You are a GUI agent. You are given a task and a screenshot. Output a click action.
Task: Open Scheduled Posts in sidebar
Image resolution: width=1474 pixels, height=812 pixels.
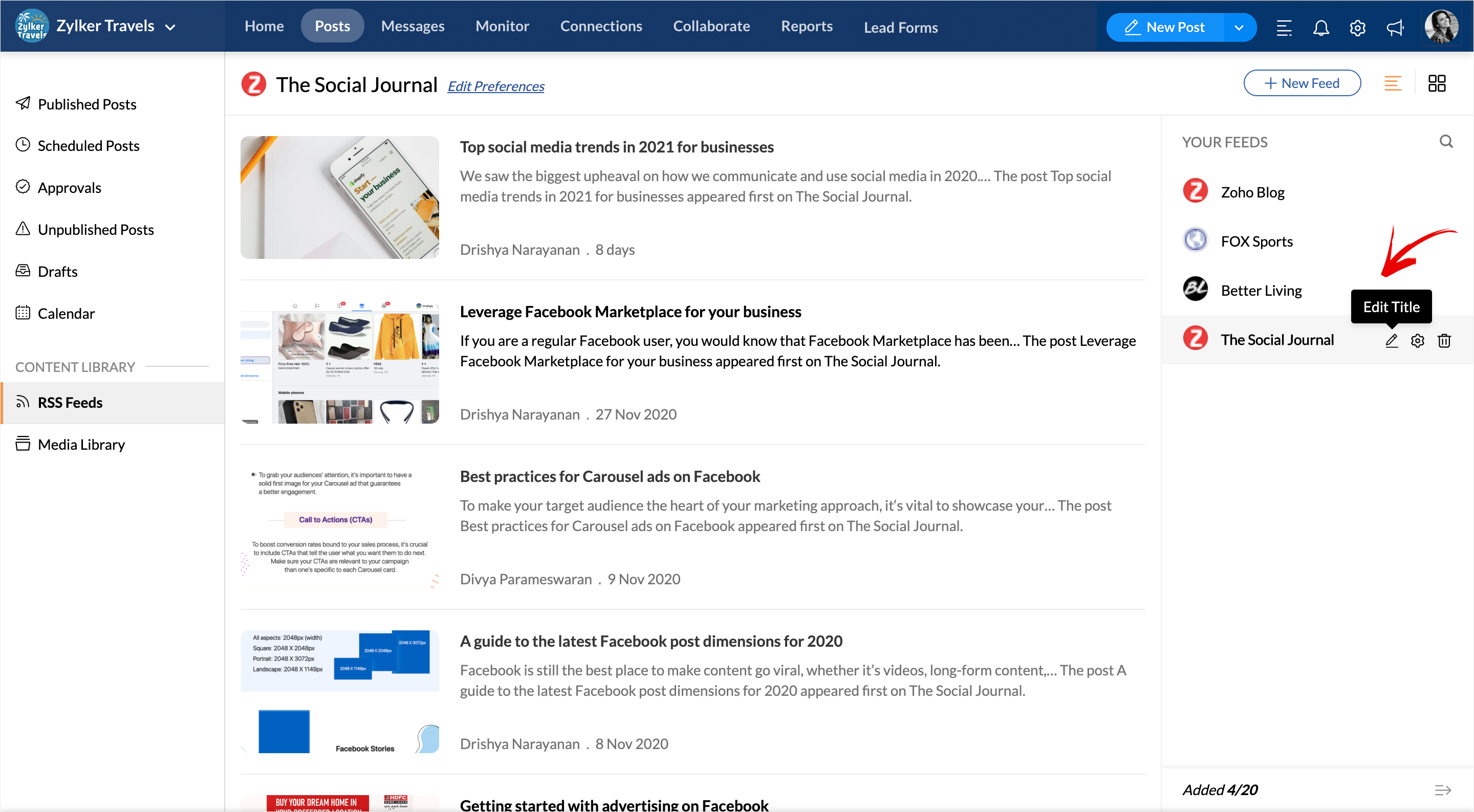[x=88, y=145]
